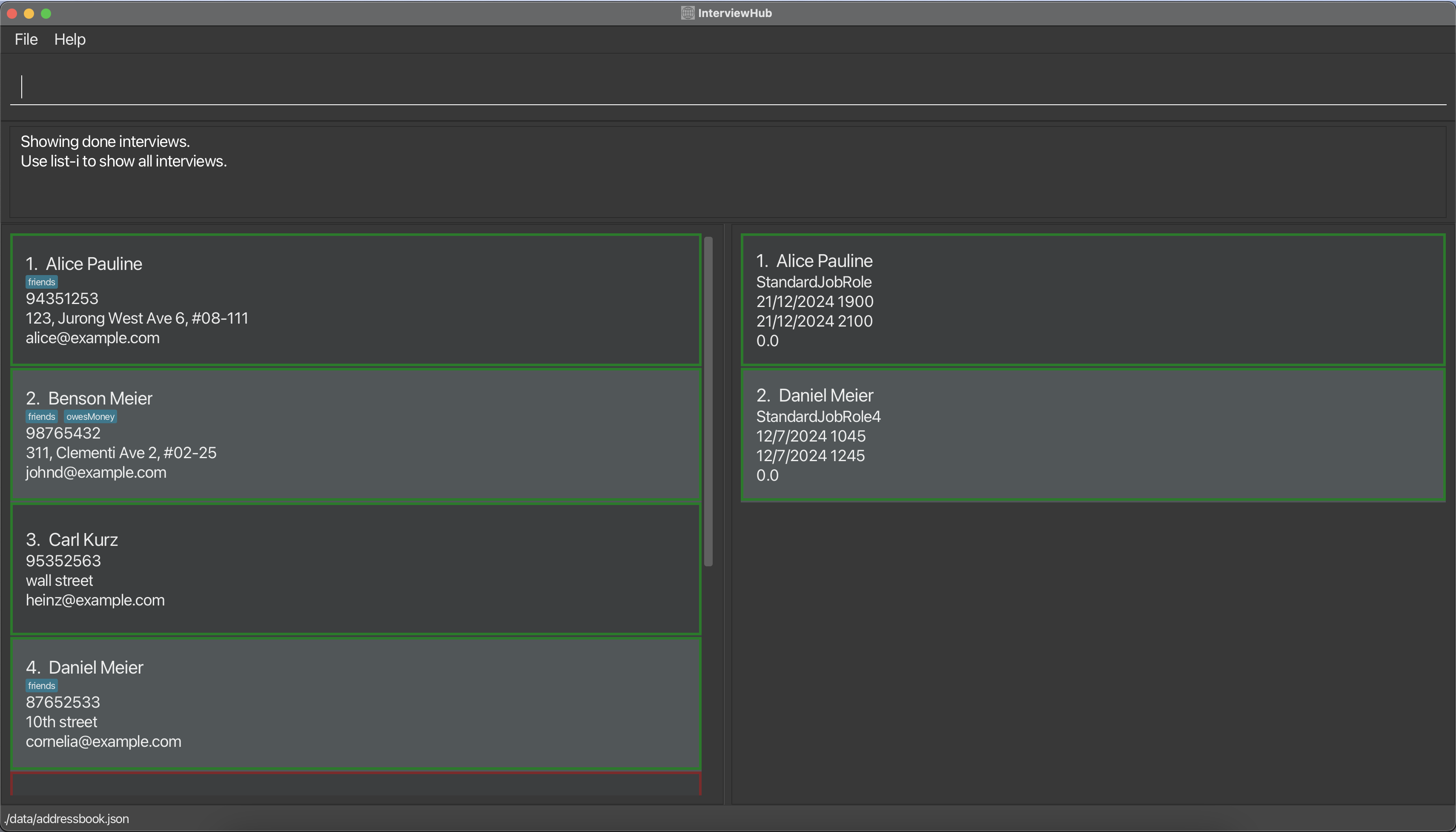Screen dimensions: 1456x832
Task: Click email cornelia@example.com
Action: [x=103, y=742]
